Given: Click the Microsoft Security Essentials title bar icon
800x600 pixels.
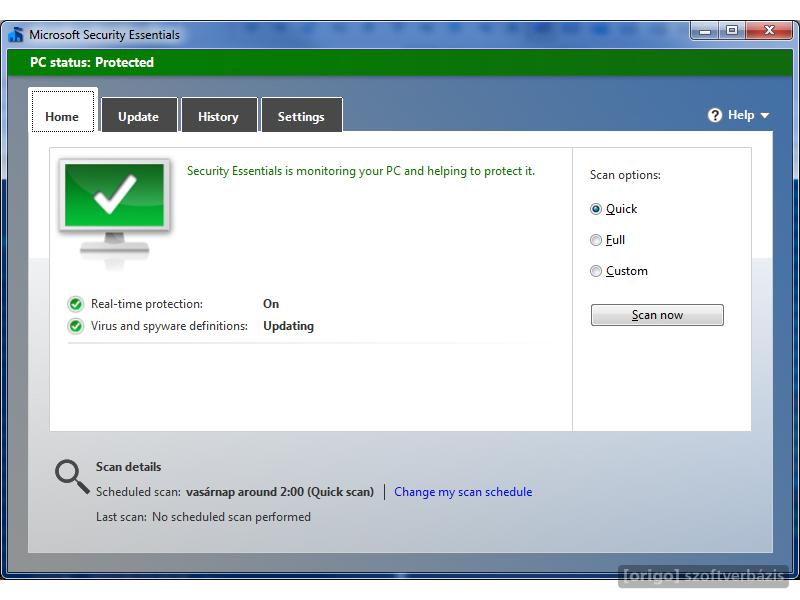Looking at the screenshot, I should tap(16, 34).
